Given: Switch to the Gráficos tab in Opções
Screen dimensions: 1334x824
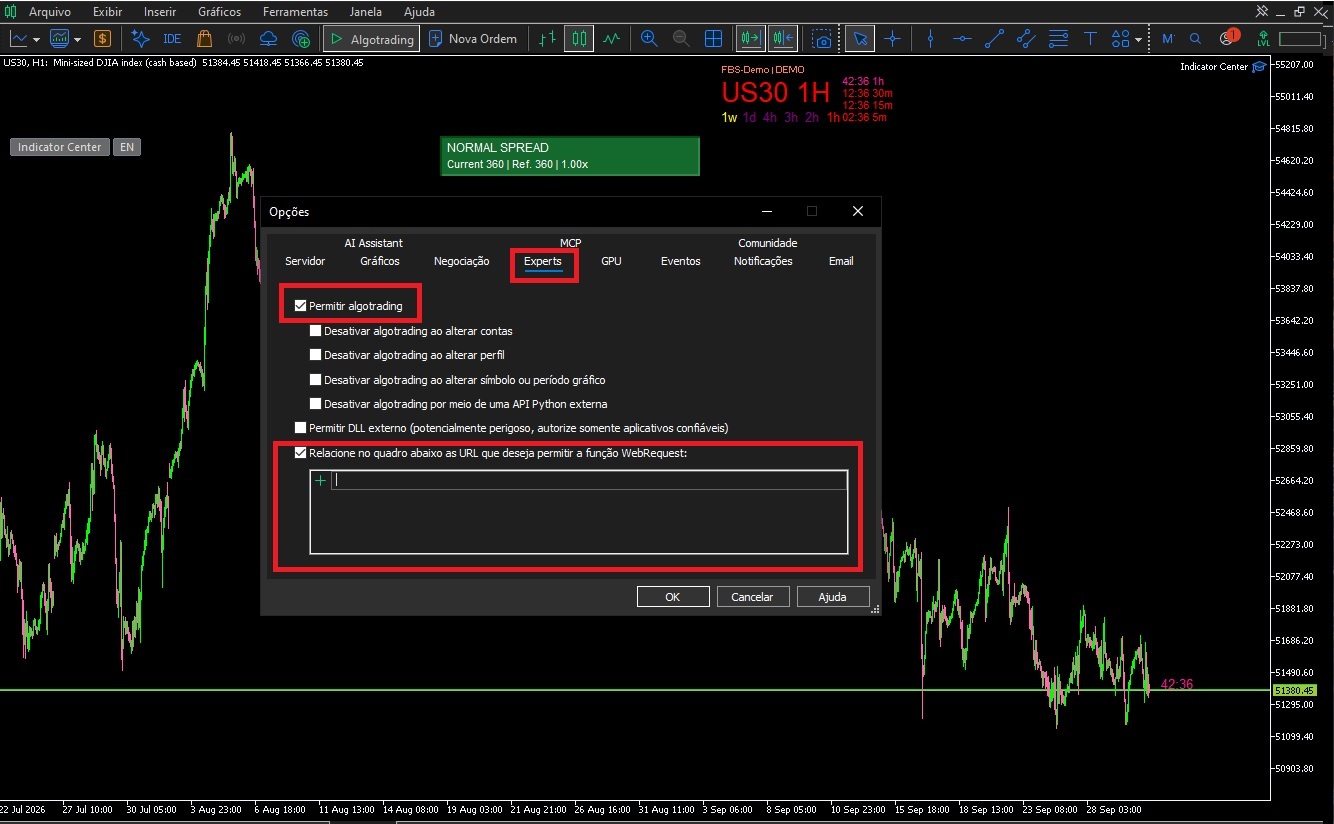Looking at the screenshot, I should (380, 261).
